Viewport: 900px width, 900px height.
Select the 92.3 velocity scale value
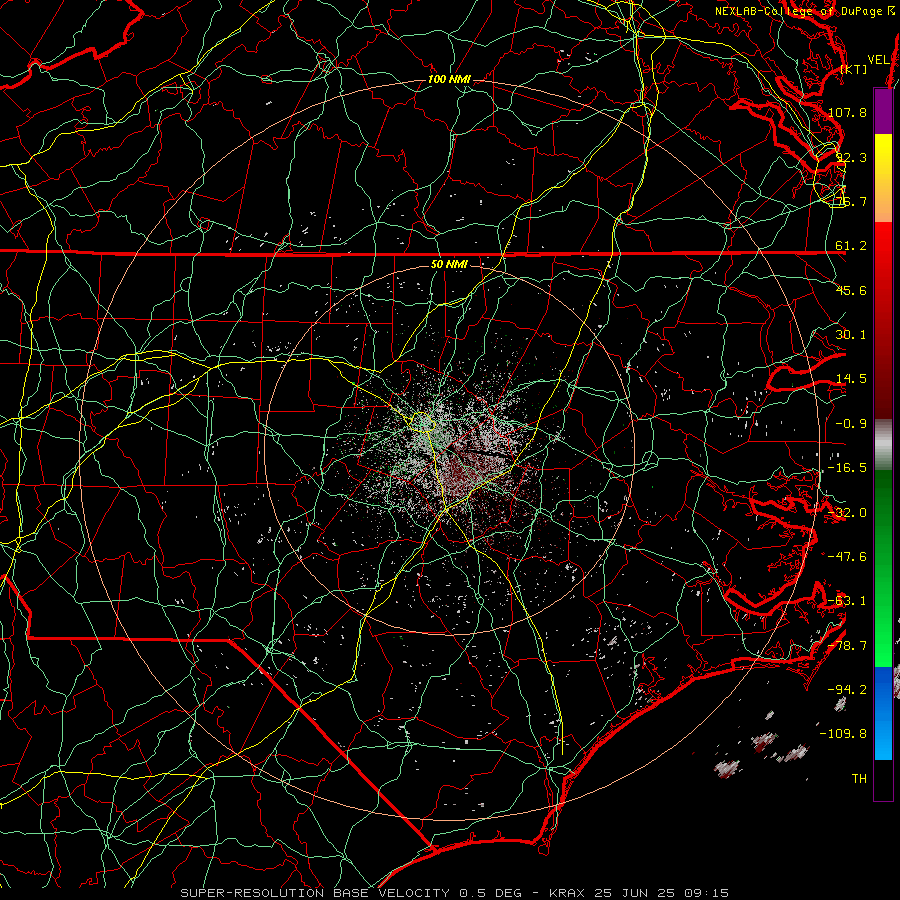[x=851, y=157]
